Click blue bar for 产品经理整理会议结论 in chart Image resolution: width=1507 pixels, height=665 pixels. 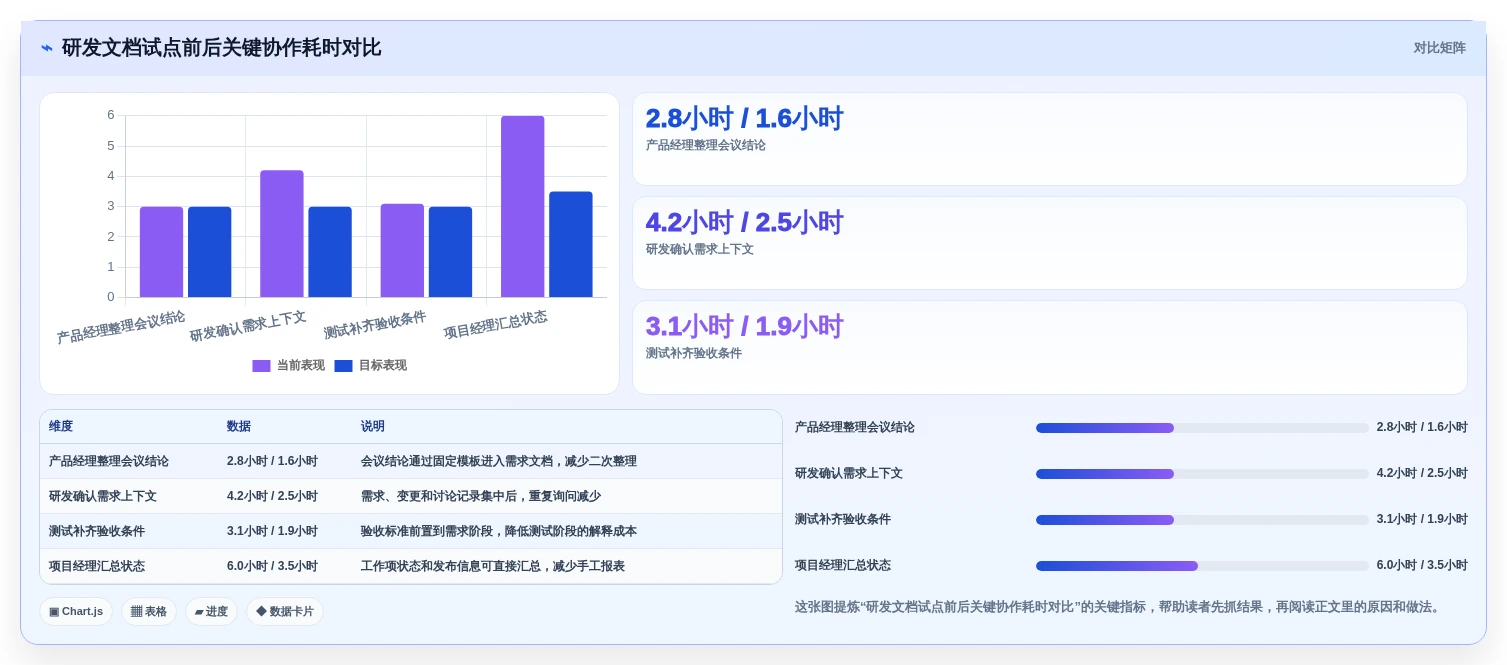pyautogui.click(x=210, y=252)
